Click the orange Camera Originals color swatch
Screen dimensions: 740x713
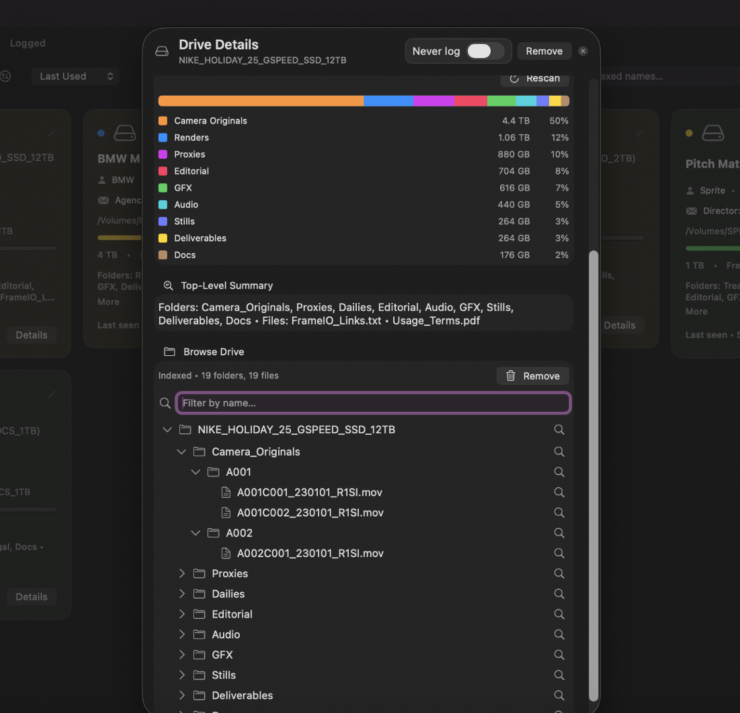[x=163, y=121]
